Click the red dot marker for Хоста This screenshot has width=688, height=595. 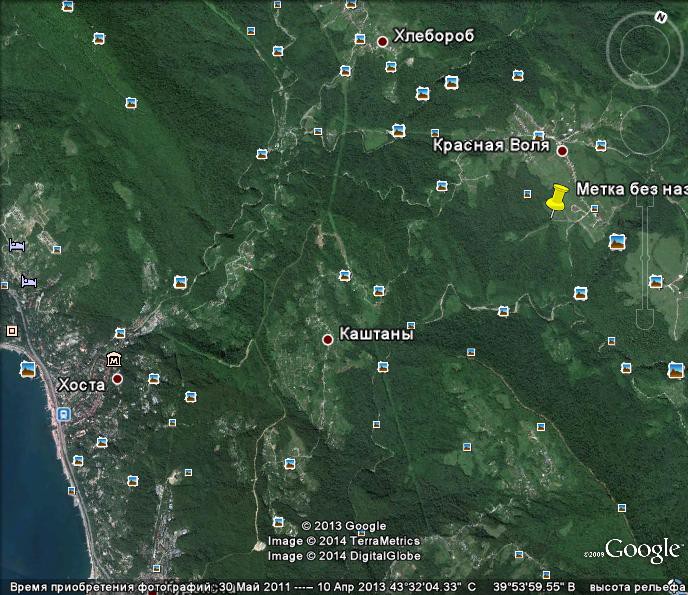pos(117,379)
